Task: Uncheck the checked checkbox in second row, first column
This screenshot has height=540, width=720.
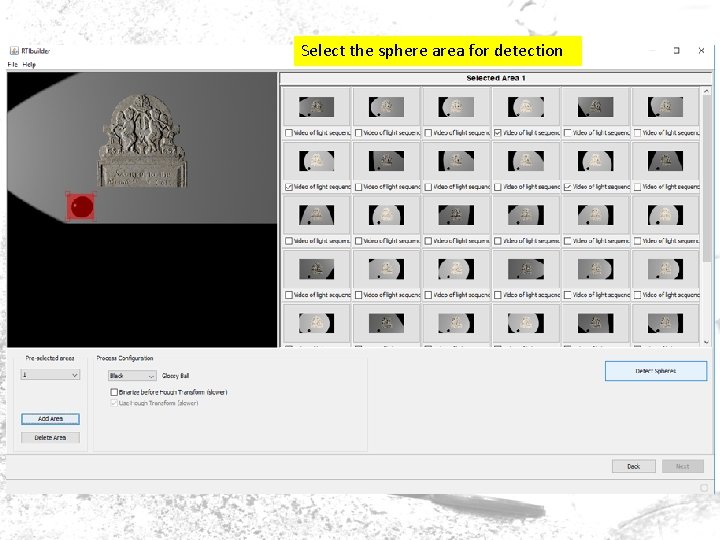Action: [289, 187]
